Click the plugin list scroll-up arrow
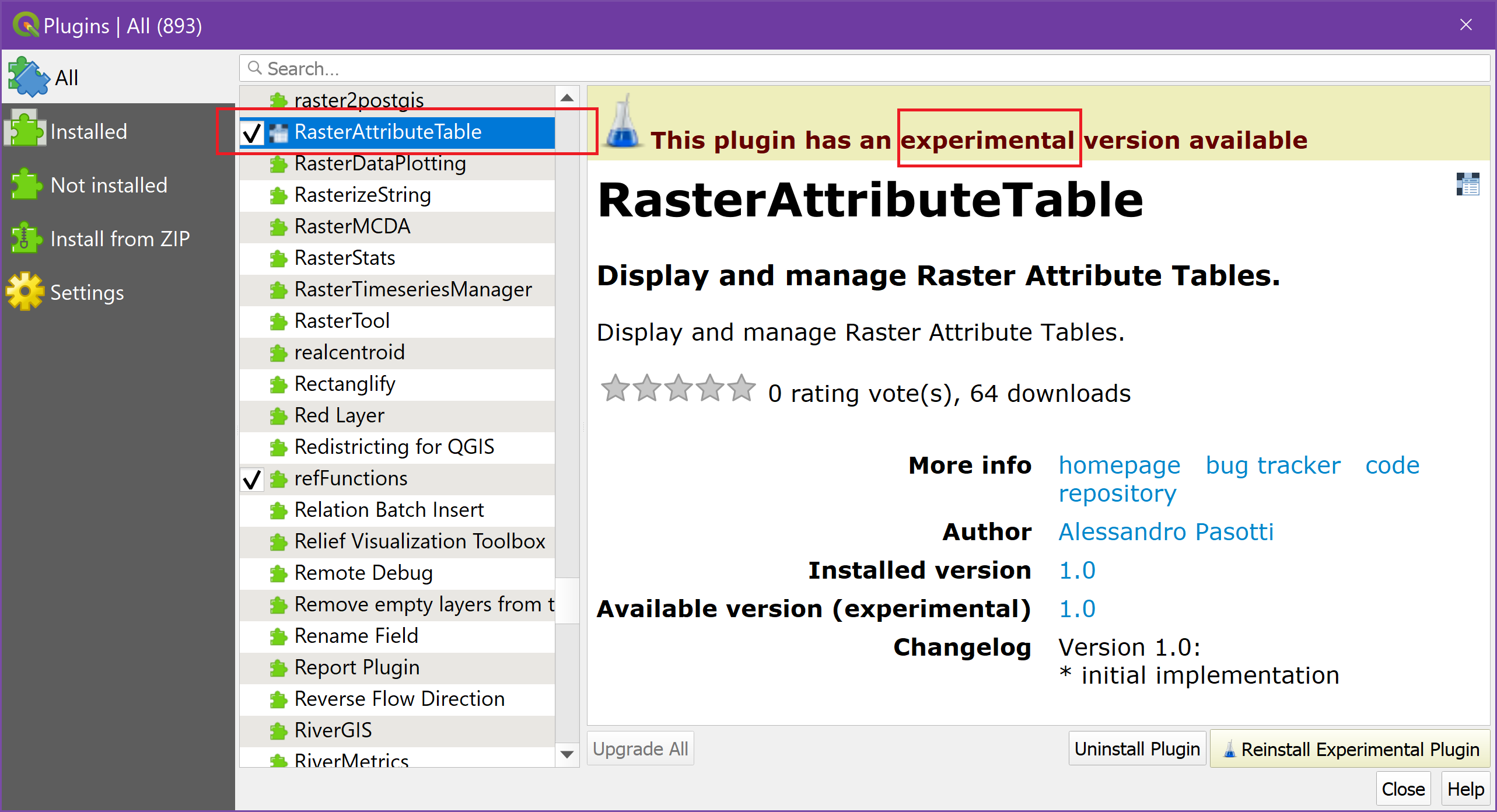This screenshot has width=1497, height=812. pyautogui.click(x=567, y=97)
